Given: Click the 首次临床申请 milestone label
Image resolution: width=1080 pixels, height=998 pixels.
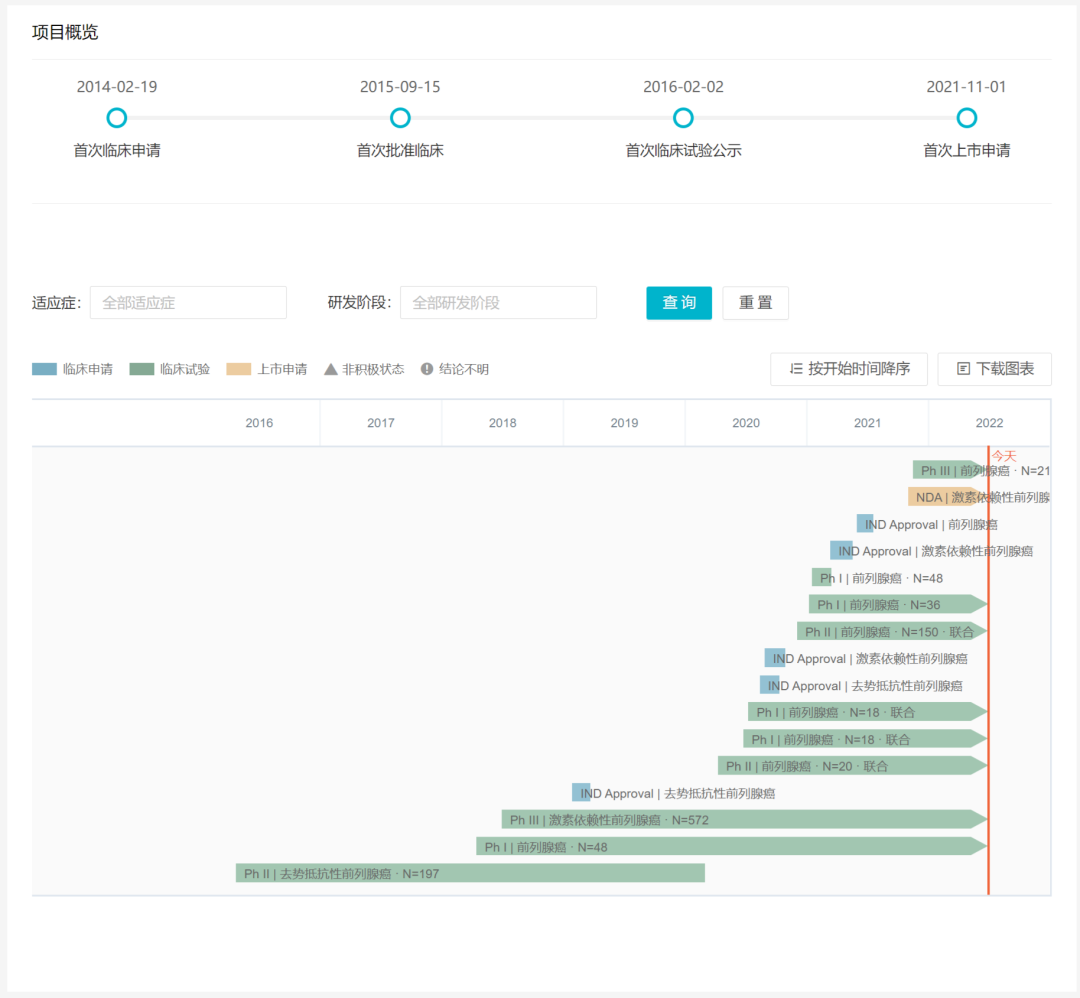Looking at the screenshot, I should 117,150.
